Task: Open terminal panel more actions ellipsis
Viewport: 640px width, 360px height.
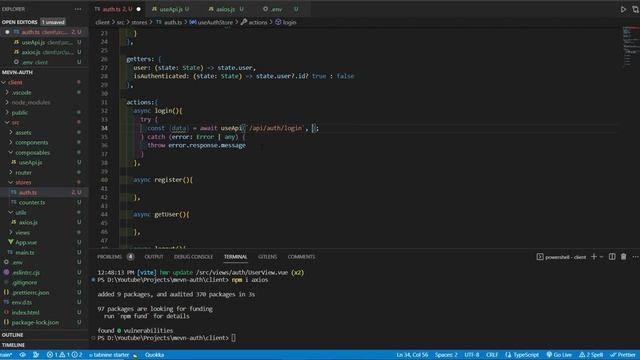Action: pos(635,257)
